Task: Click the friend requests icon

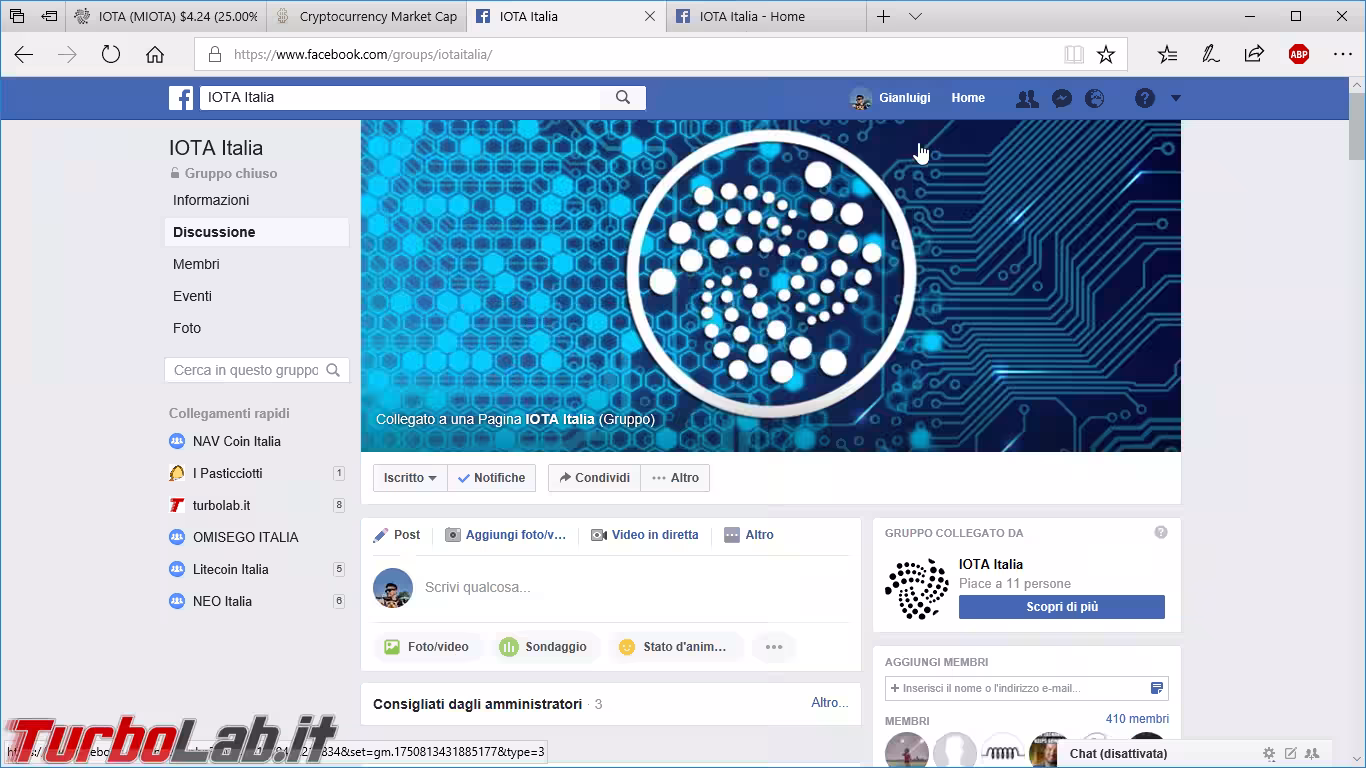Action: [x=1027, y=98]
